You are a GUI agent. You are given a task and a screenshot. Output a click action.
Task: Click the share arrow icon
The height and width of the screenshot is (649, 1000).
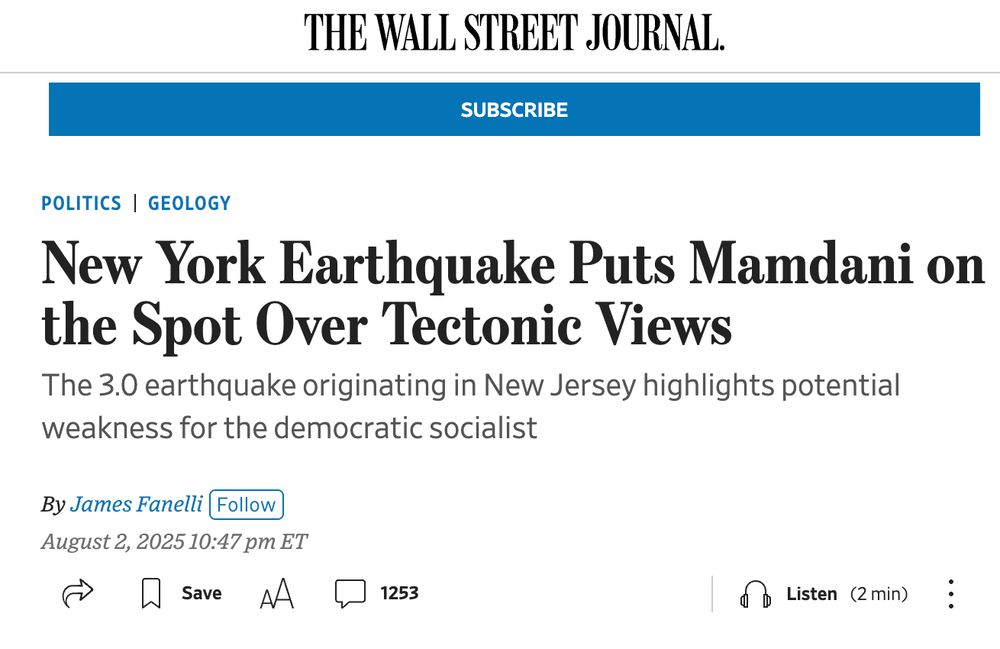(x=78, y=593)
